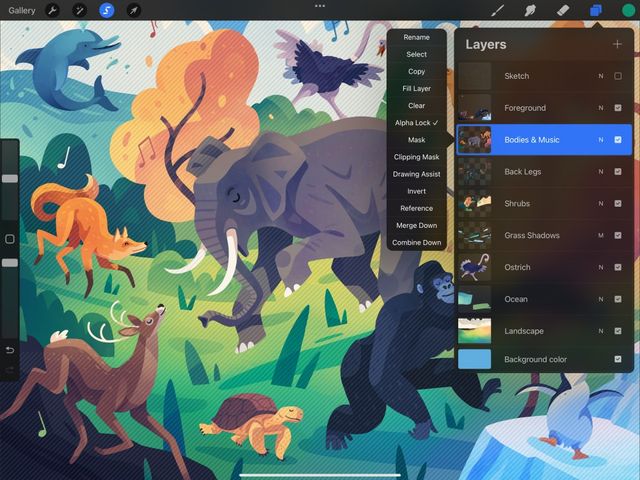
Task: Hide the Foreground layer
Action: 618,108
